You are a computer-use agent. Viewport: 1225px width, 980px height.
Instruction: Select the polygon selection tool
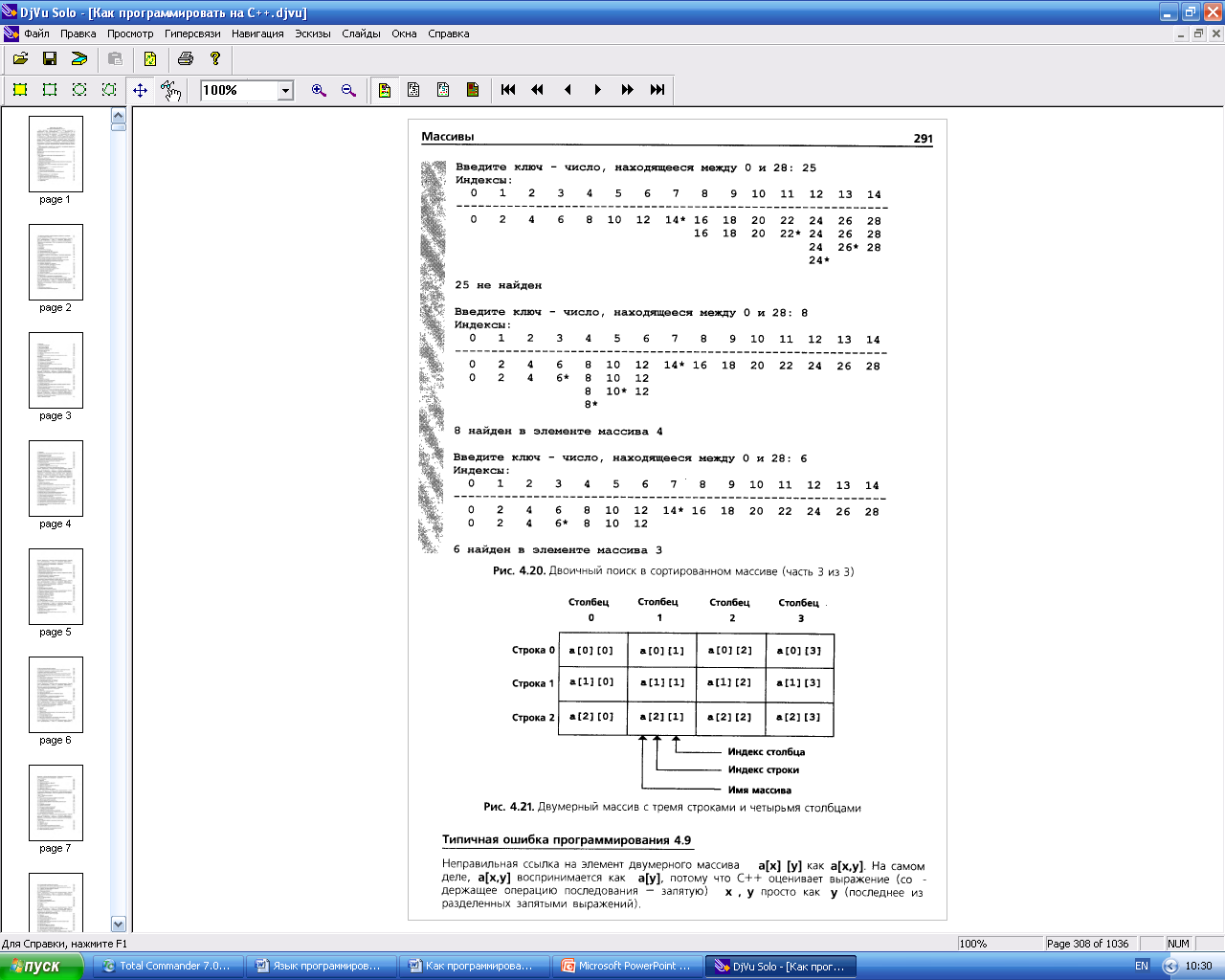point(109,90)
